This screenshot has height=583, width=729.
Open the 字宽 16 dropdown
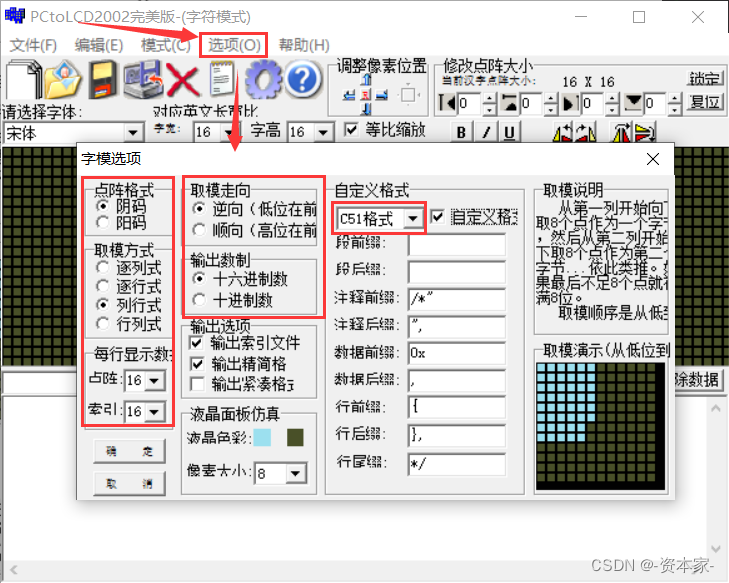click(228, 133)
